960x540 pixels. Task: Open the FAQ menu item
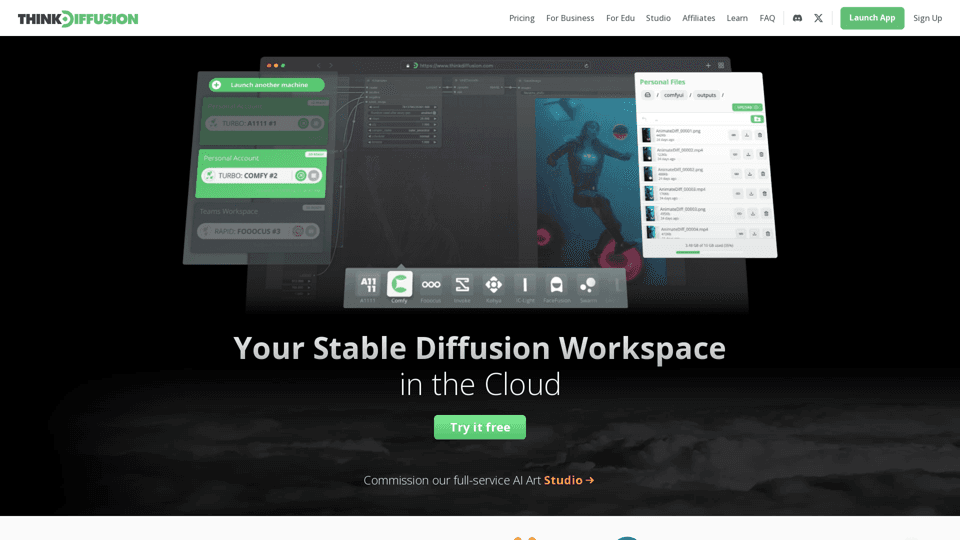click(767, 18)
